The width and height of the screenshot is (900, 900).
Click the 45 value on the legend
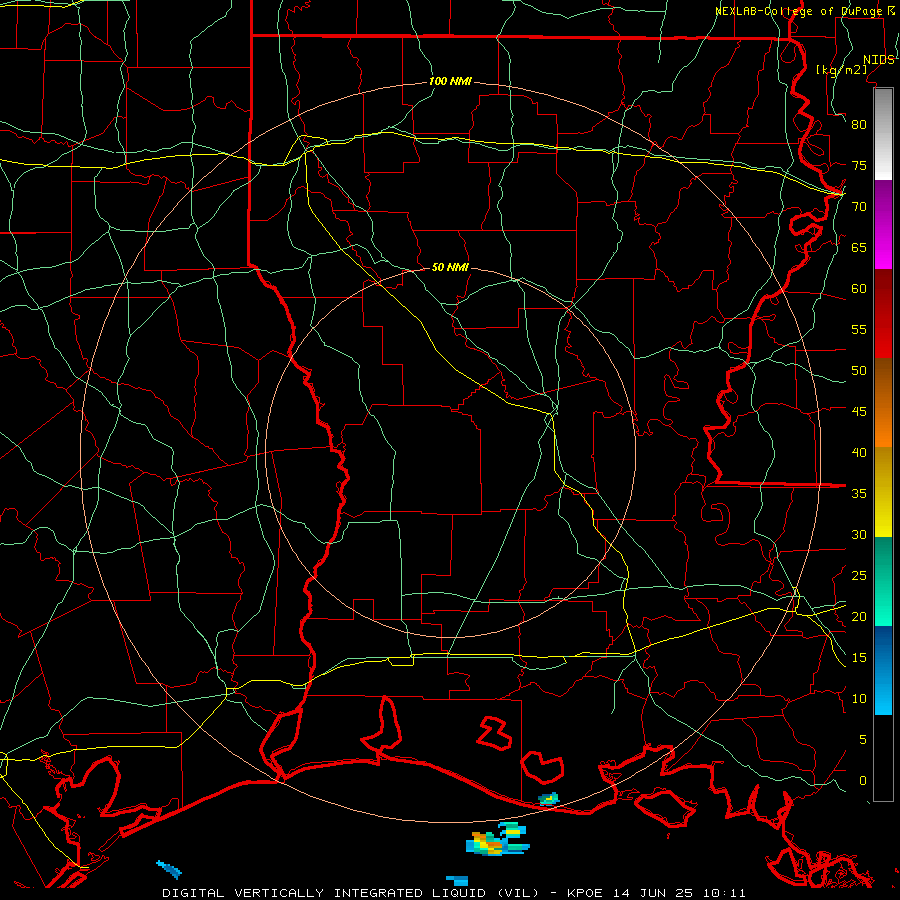[x=859, y=412]
